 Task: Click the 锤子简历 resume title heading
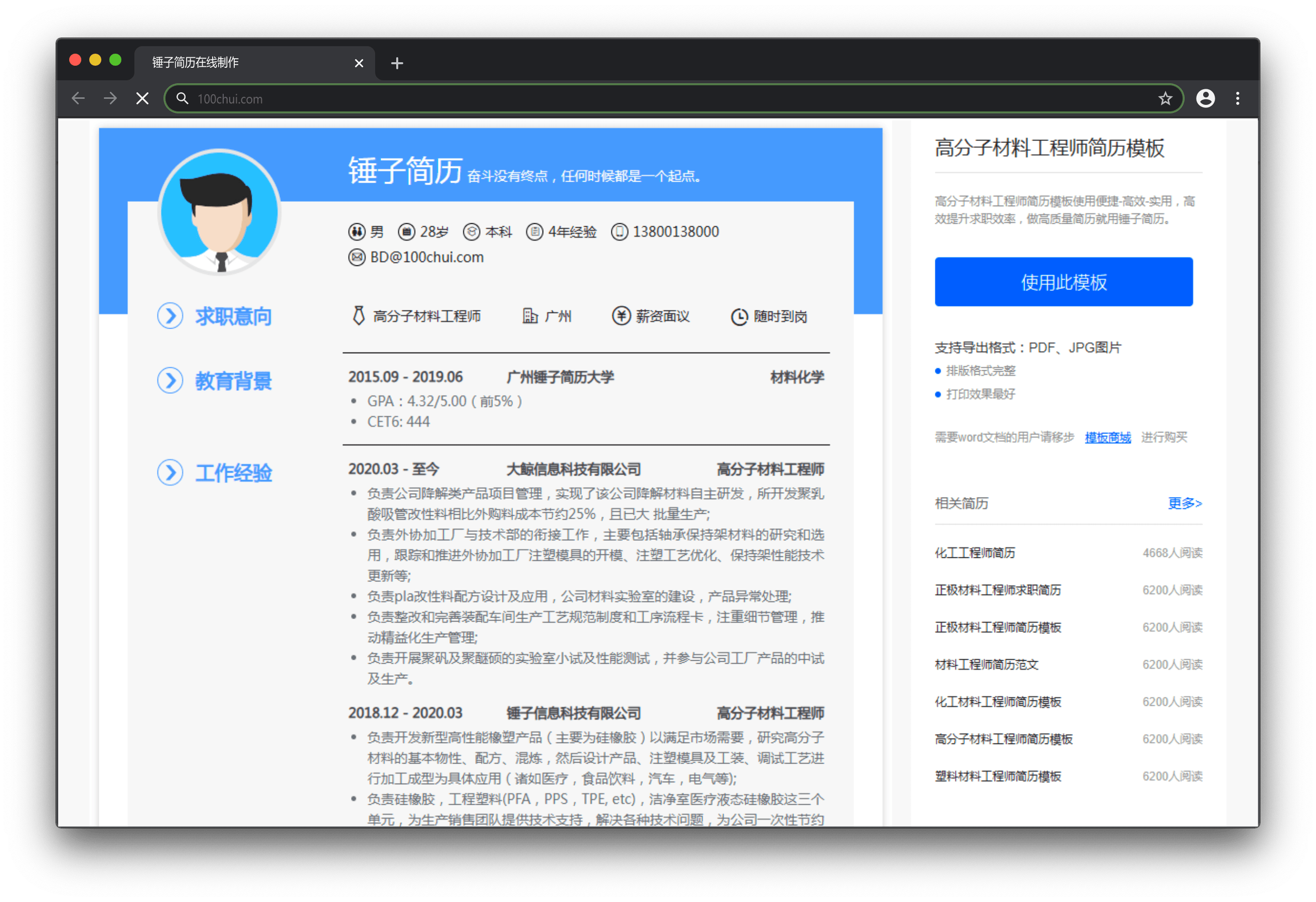pyautogui.click(x=405, y=170)
